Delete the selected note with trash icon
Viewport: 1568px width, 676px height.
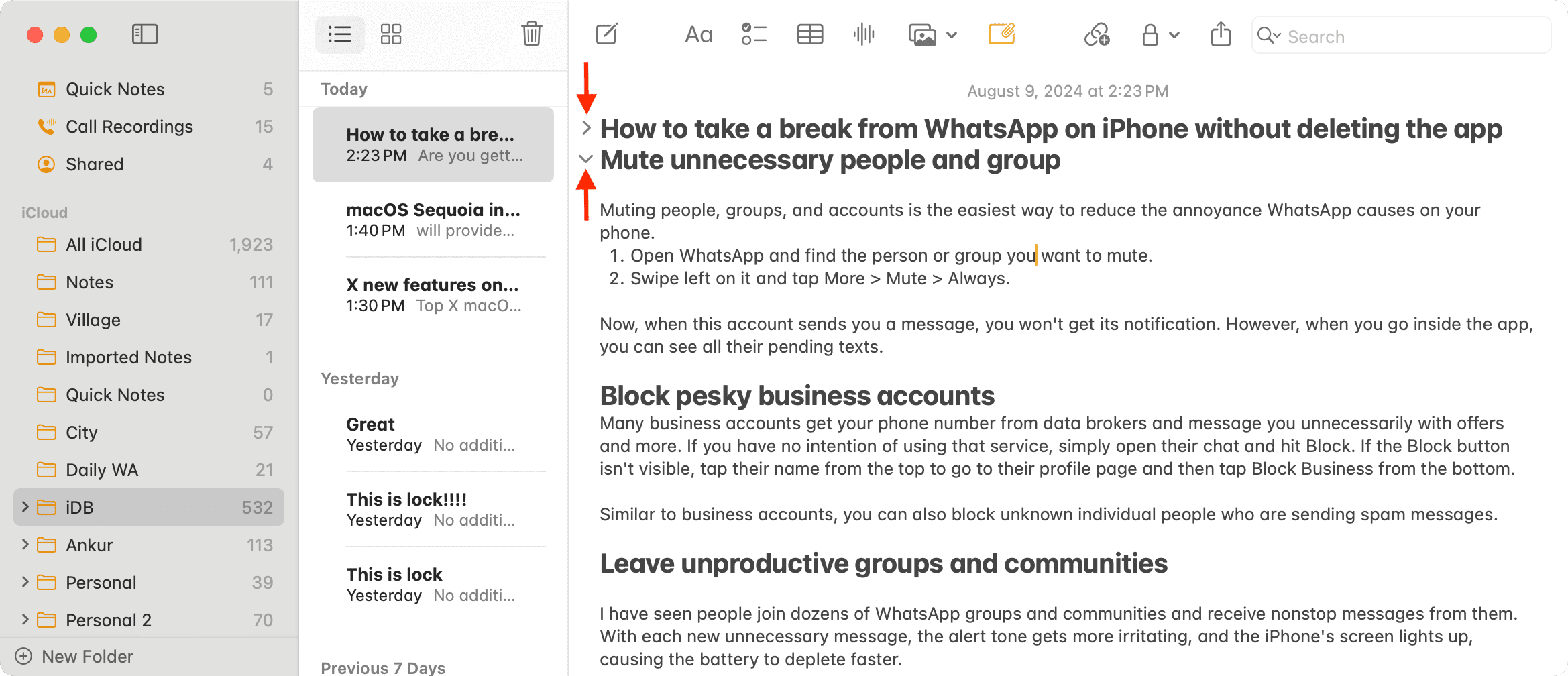531,34
